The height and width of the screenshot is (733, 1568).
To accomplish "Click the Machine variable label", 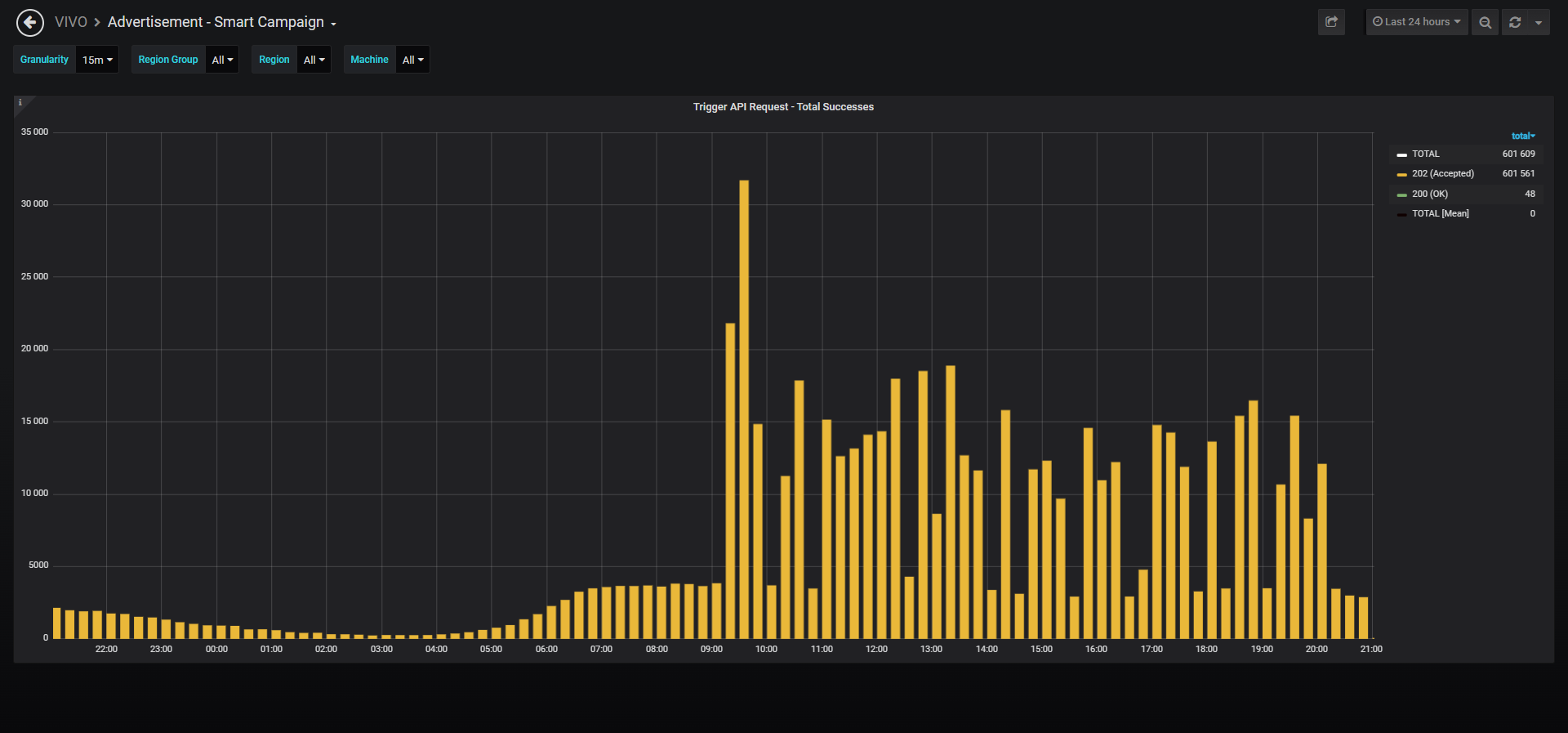I will point(369,60).
